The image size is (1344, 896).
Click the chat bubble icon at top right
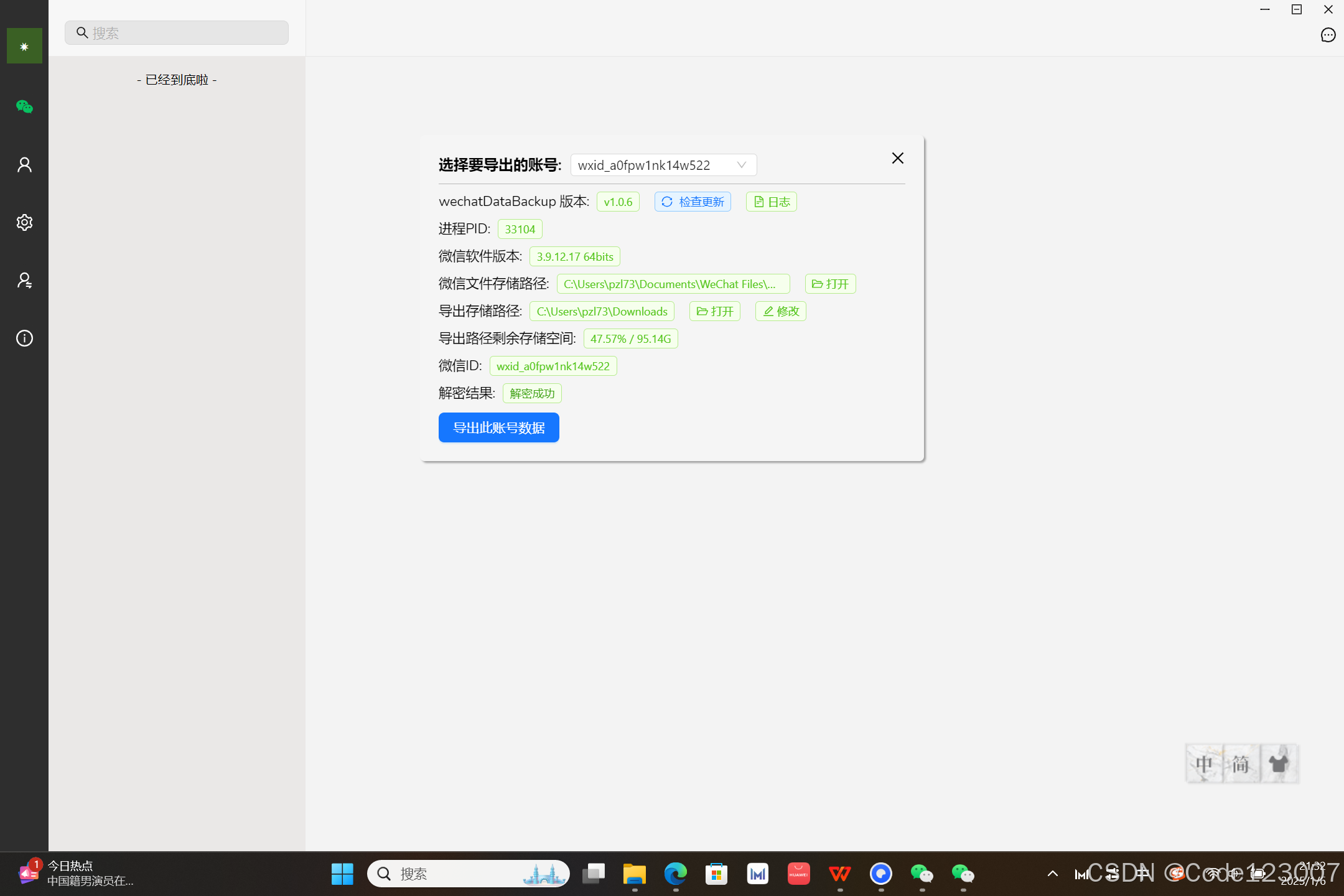[1328, 35]
